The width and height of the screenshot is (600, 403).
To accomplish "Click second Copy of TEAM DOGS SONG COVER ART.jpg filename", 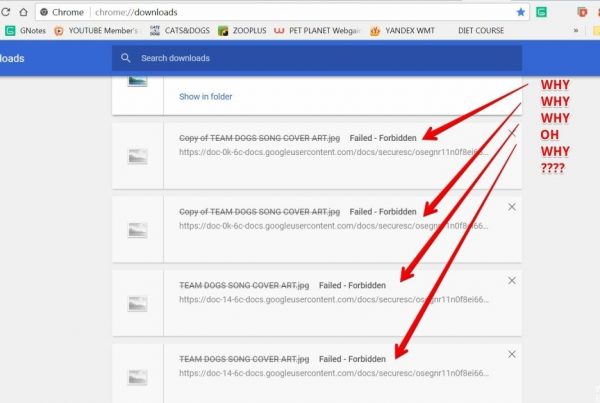I will pyautogui.click(x=259, y=212).
